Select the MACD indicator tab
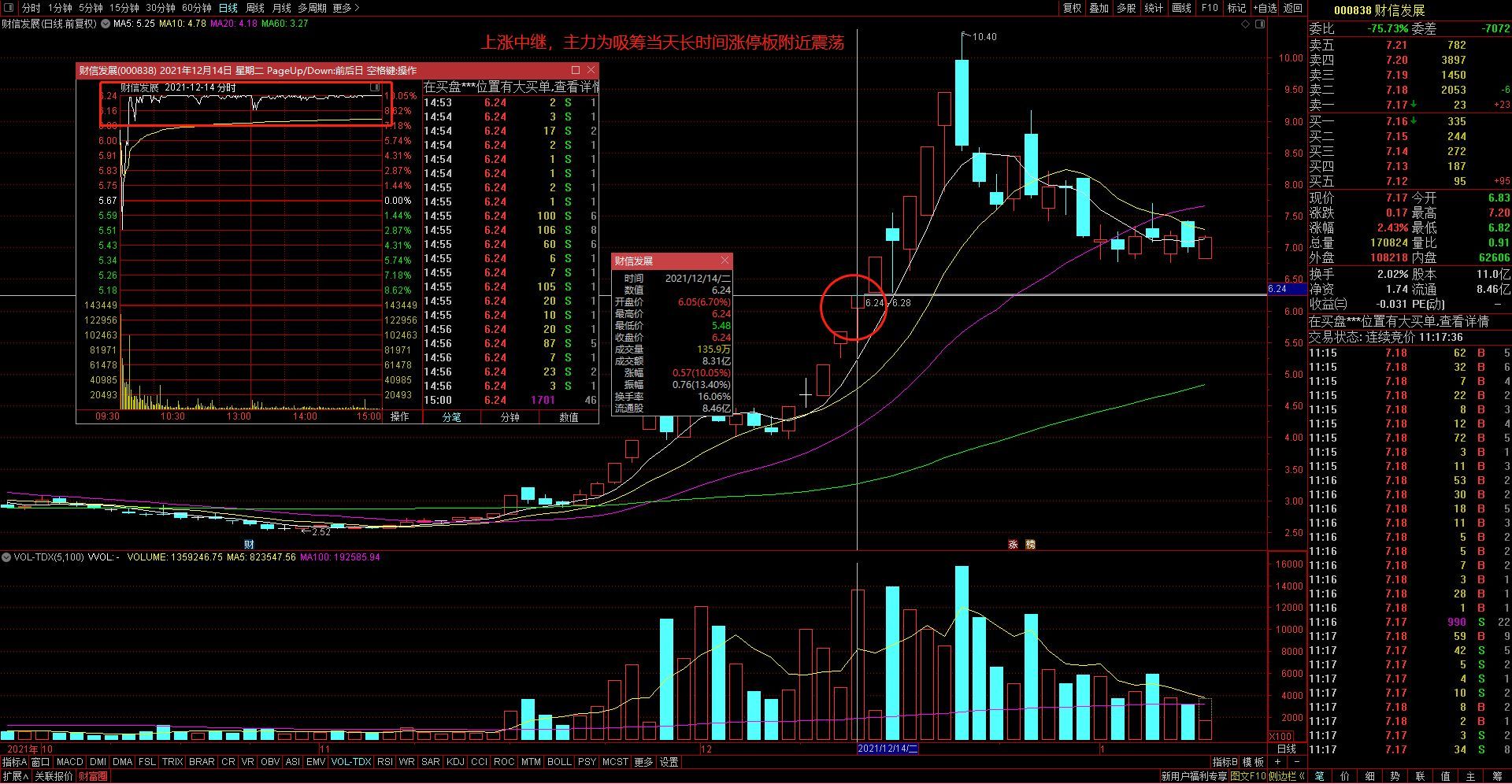The width and height of the screenshot is (1512, 784). [69, 762]
